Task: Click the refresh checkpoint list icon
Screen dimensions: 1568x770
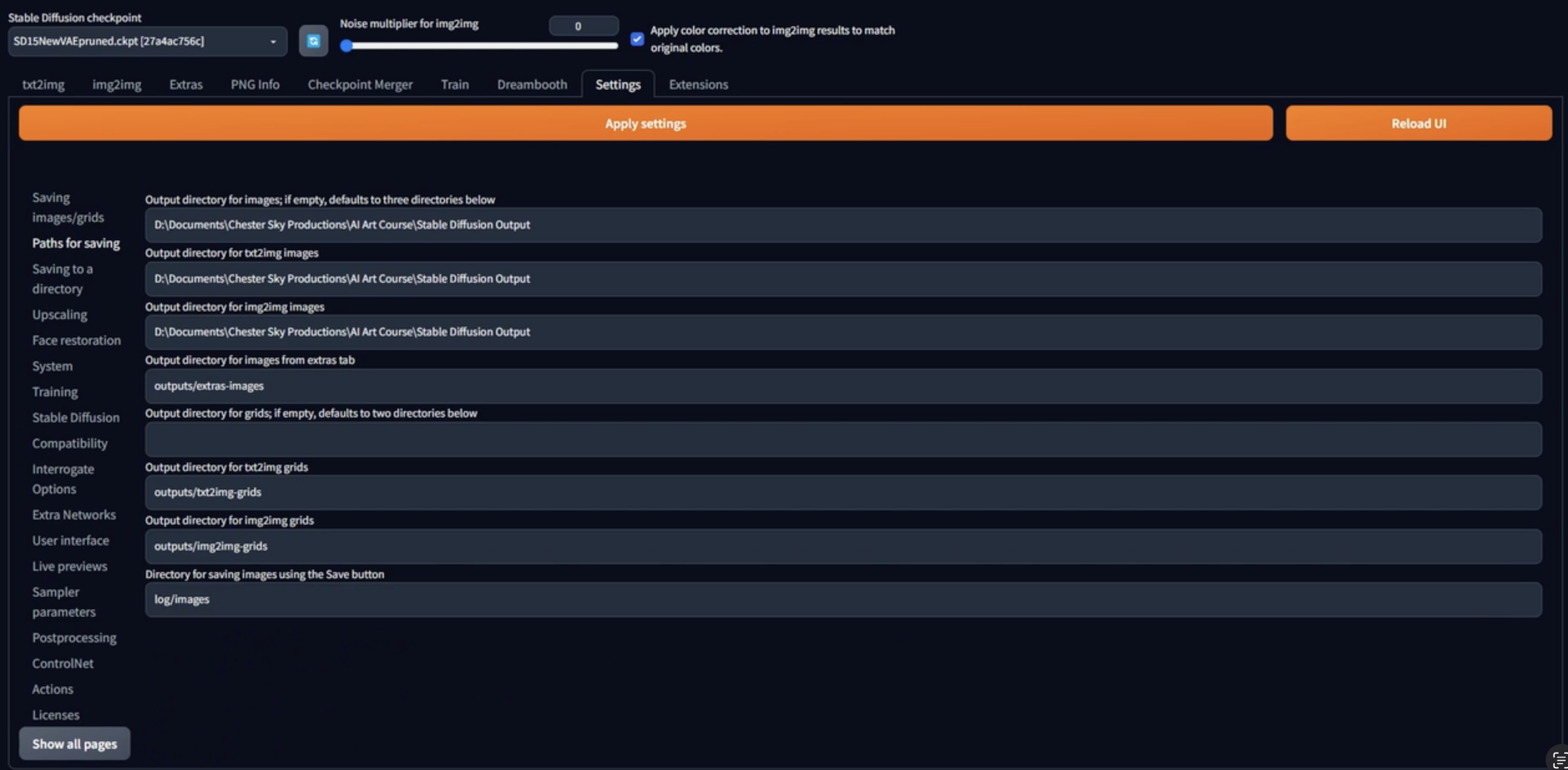Action: [313, 41]
